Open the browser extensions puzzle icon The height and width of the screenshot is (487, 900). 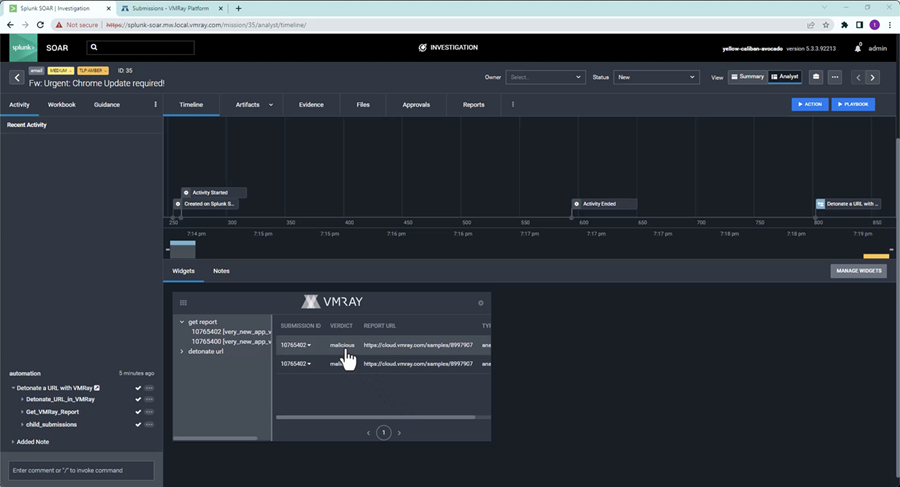844,25
